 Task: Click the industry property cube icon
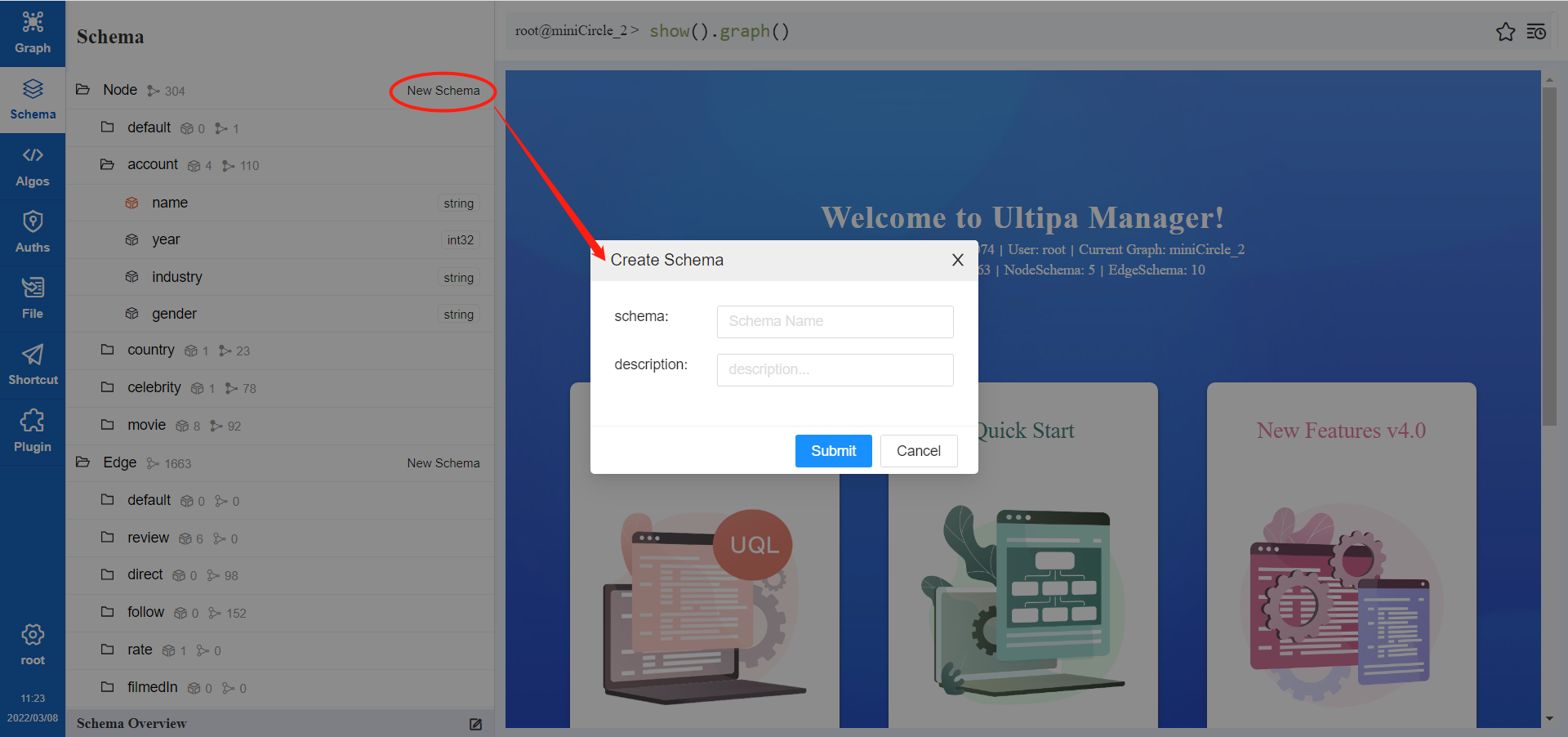click(131, 277)
